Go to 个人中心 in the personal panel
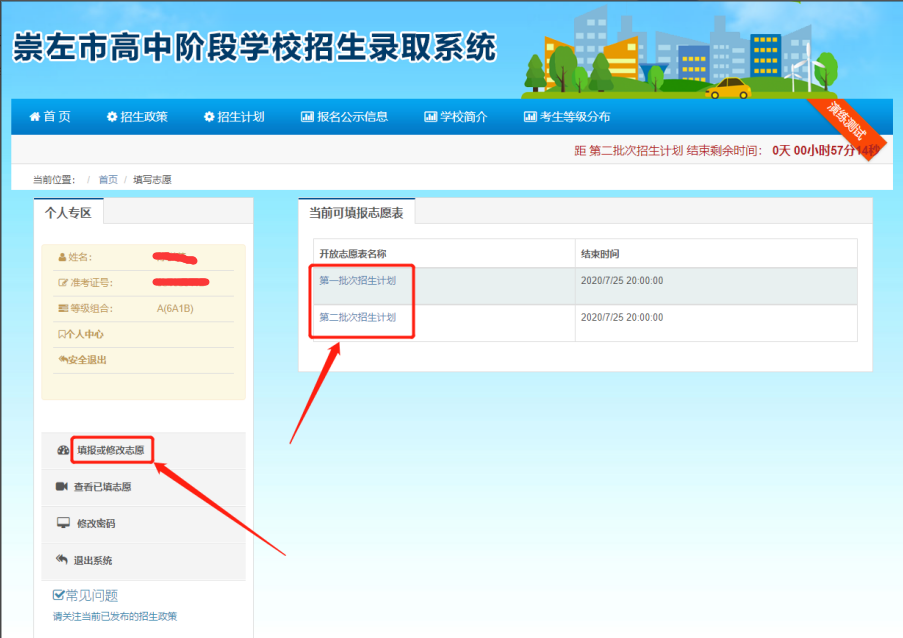 pos(84,334)
